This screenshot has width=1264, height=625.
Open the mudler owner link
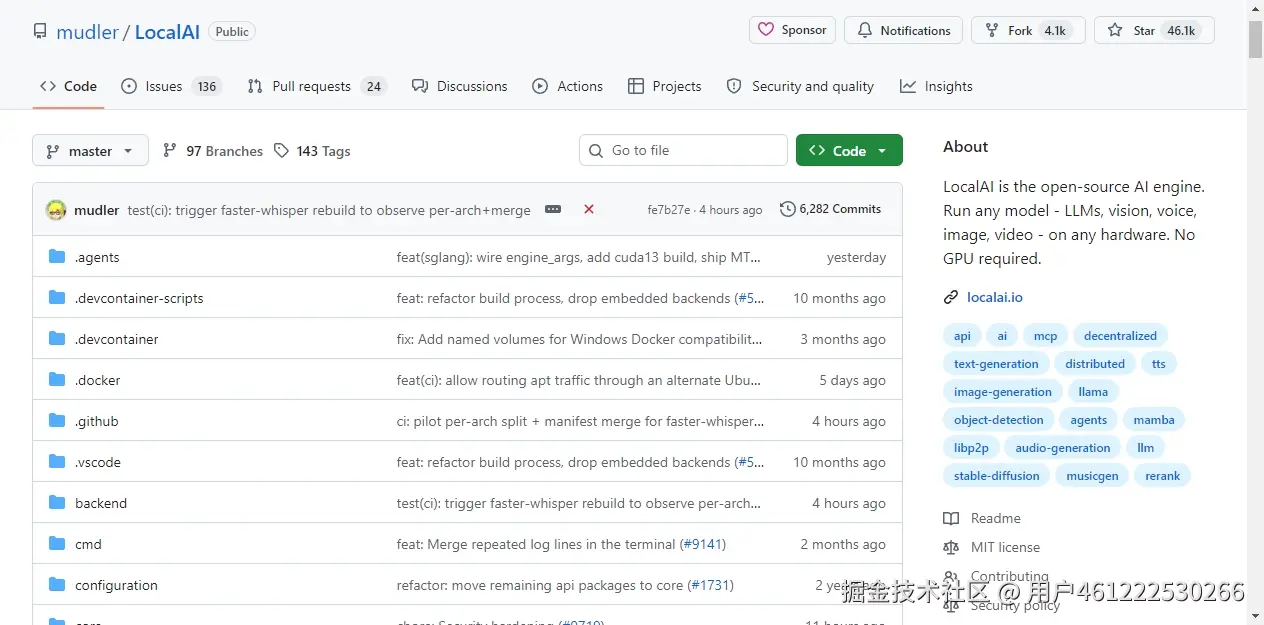tap(88, 32)
